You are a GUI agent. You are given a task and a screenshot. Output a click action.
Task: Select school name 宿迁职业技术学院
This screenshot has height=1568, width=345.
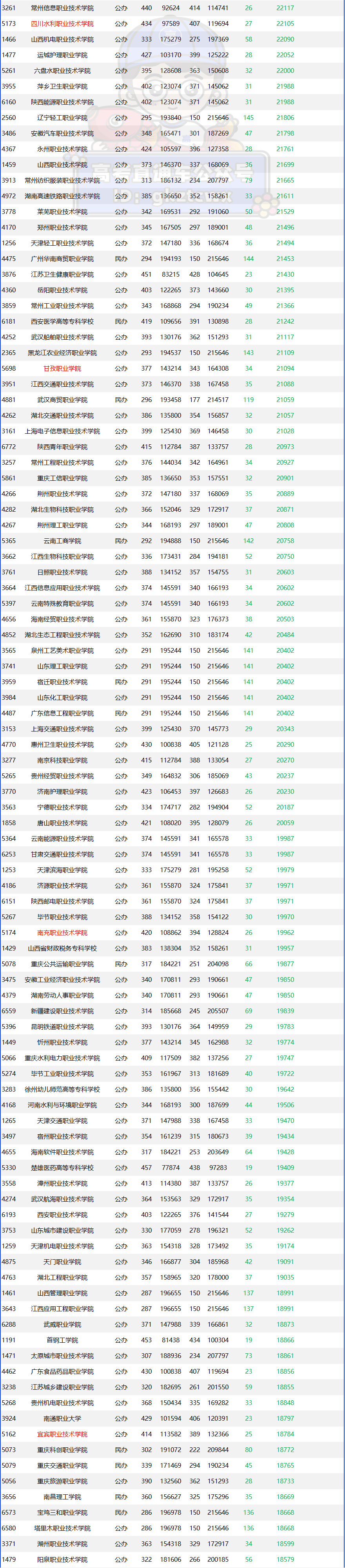coord(62,682)
